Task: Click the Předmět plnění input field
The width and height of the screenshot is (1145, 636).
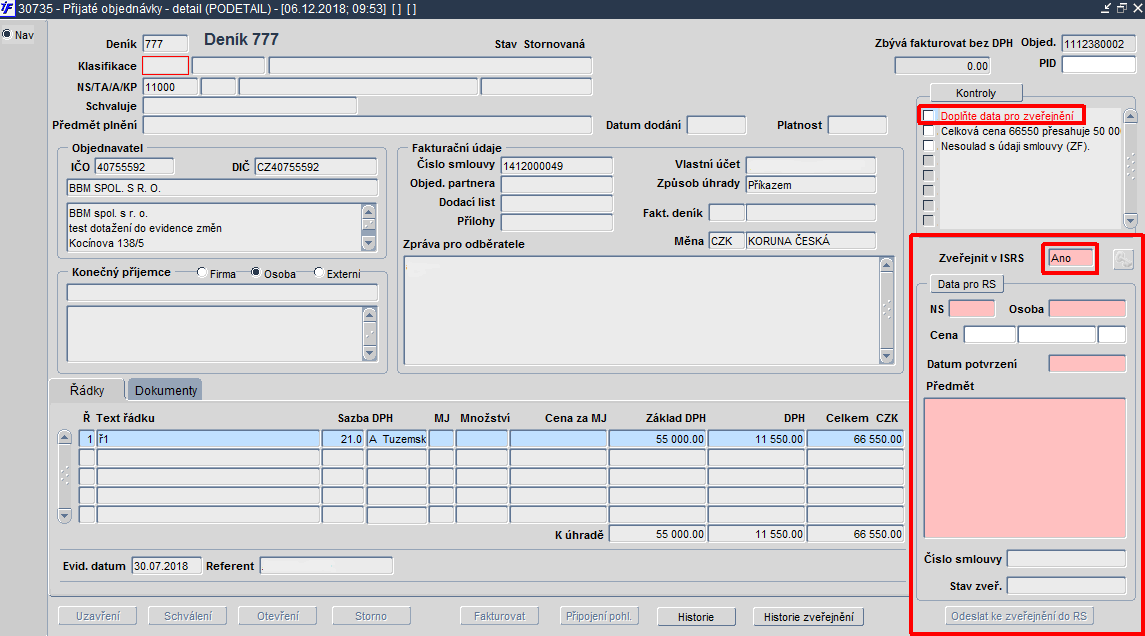Action: (x=367, y=125)
